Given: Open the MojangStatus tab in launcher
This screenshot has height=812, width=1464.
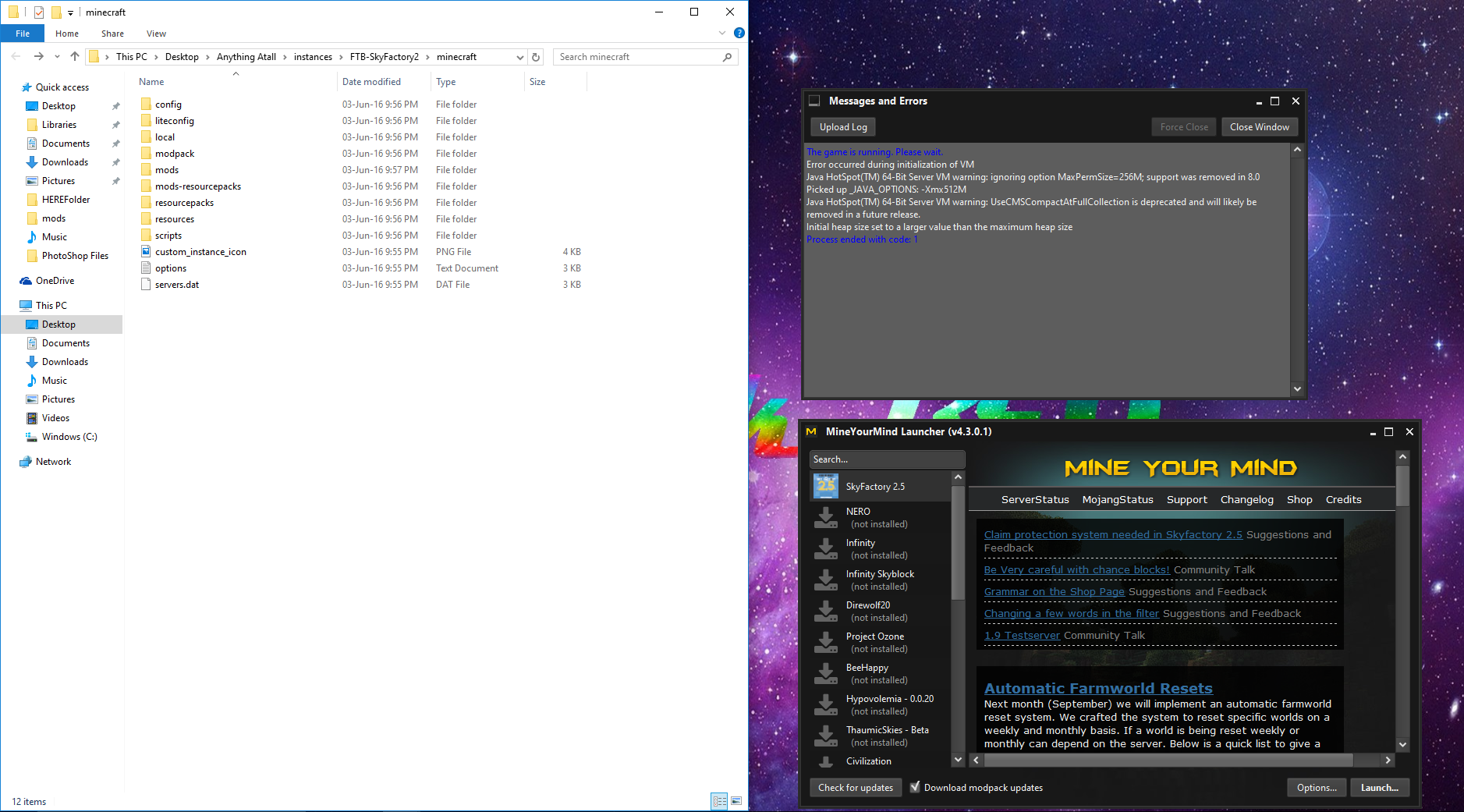Looking at the screenshot, I should [x=1118, y=499].
